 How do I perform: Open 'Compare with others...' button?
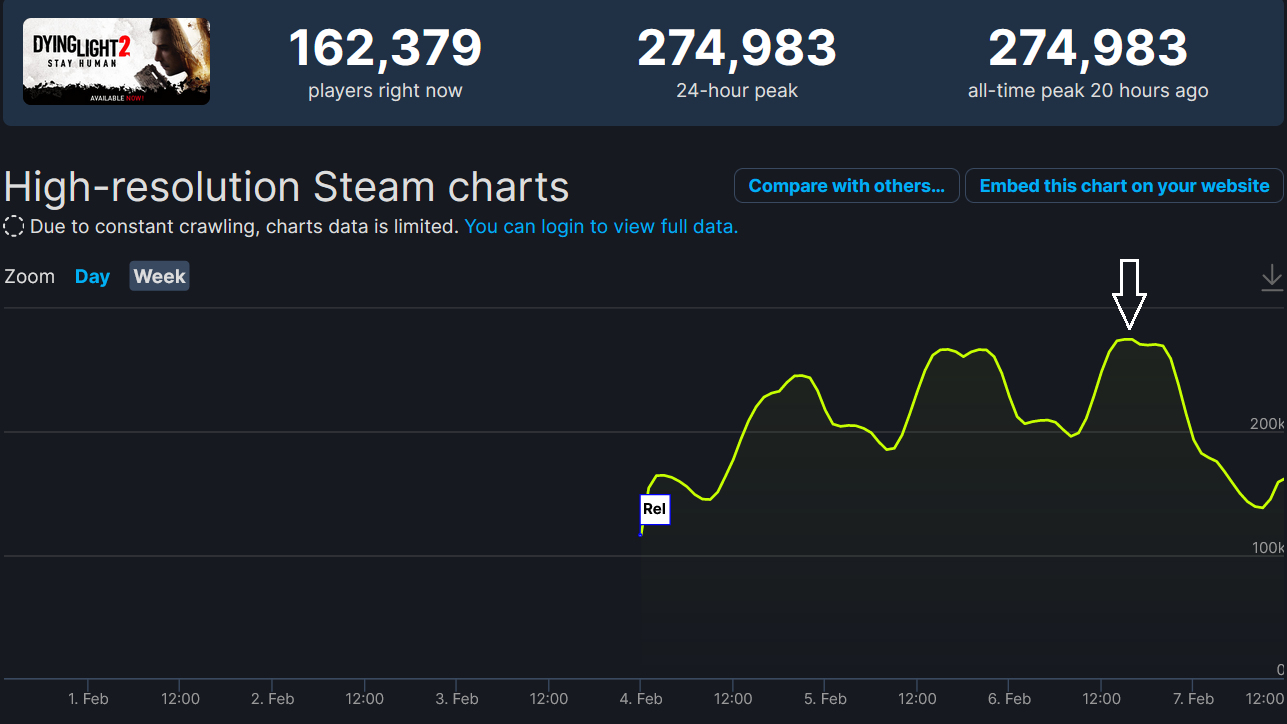click(x=847, y=186)
